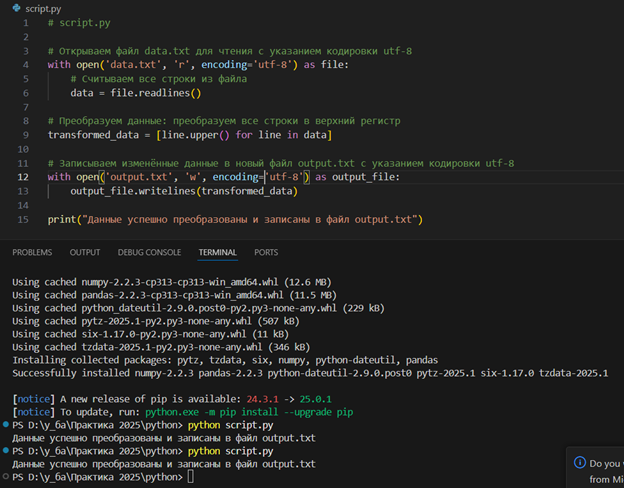The image size is (624, 488).
Task: Open the PORTS panel tab
Action: point(266,252)
